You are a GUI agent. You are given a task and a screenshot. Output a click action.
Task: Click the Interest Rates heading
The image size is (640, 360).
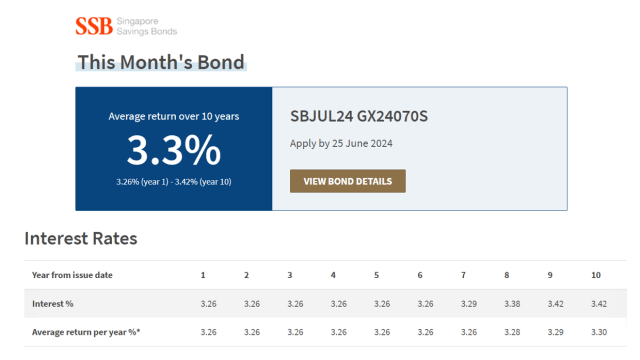pos(81,238)
